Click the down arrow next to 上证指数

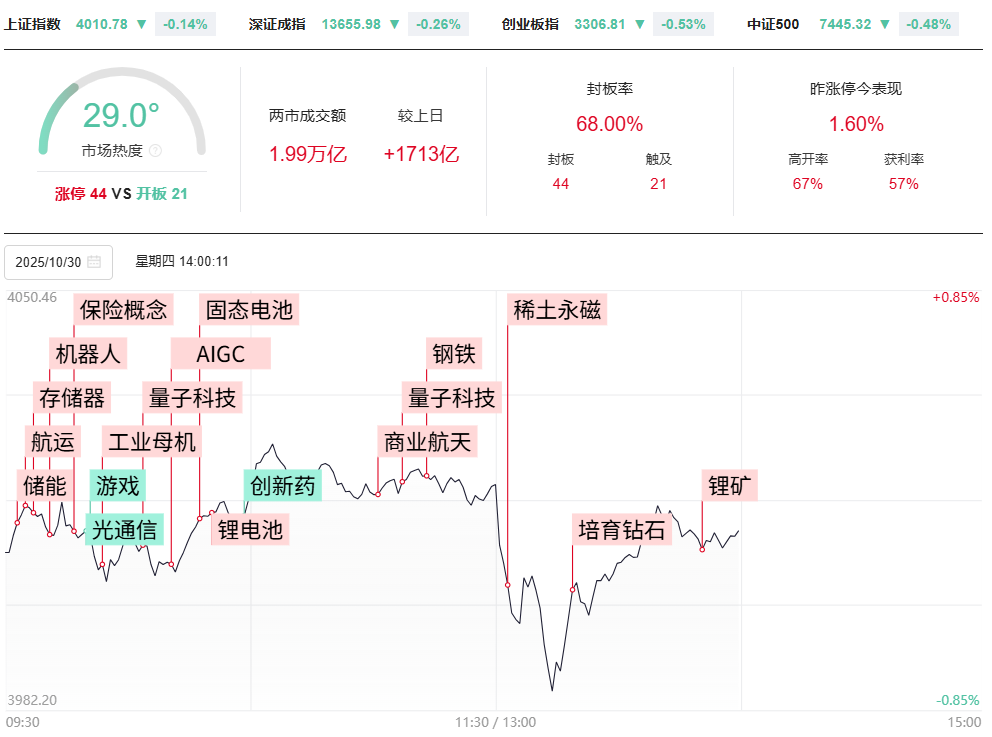click(x=141, y=24)
